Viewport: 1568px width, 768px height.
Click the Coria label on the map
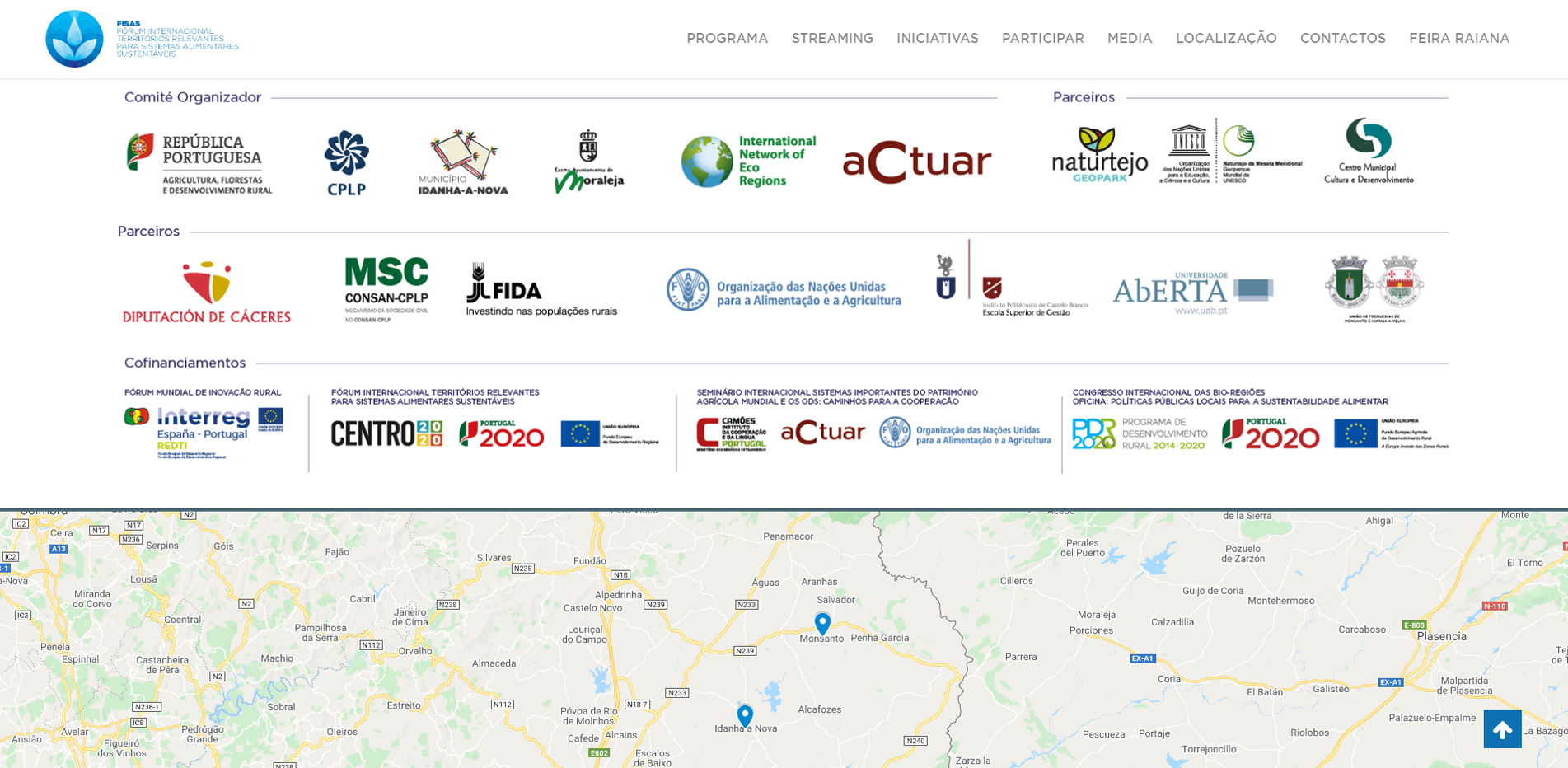pos(1169,679)
